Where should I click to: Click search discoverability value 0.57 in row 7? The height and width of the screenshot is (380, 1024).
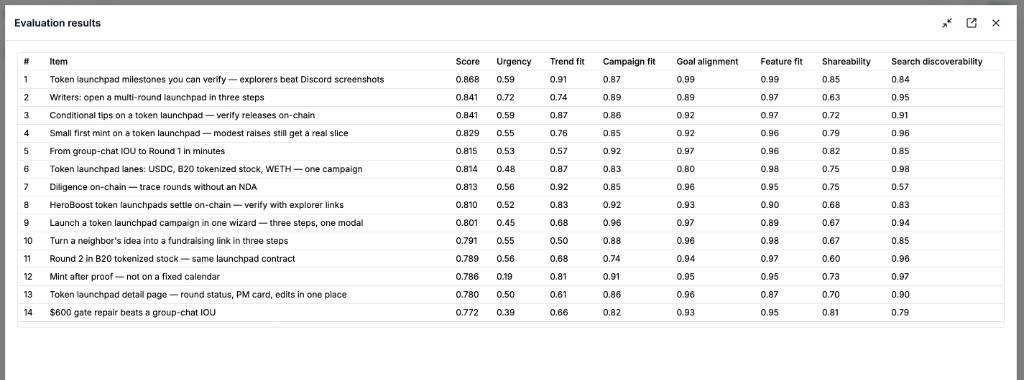pyautogui.click(x=900, y=187)
